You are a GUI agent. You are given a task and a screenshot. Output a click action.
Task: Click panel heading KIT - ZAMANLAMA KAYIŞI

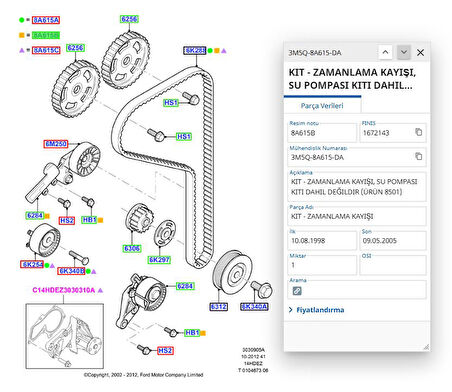pos(352,79)
